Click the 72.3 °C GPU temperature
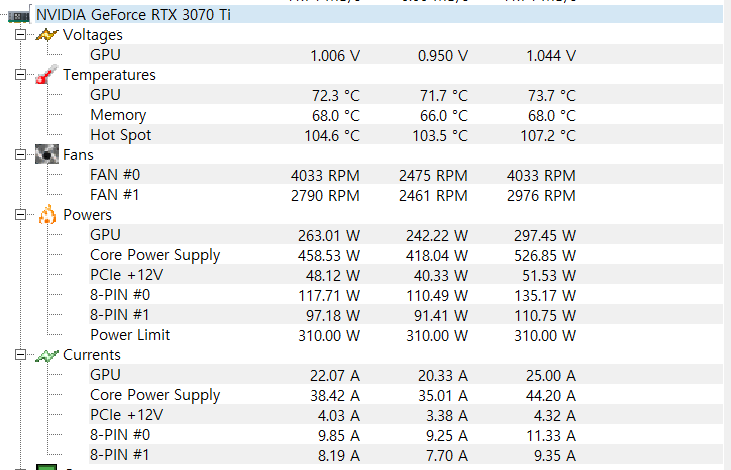Viewport: 731px width, 470px height. pyautogui.click(x=336, y=96)
